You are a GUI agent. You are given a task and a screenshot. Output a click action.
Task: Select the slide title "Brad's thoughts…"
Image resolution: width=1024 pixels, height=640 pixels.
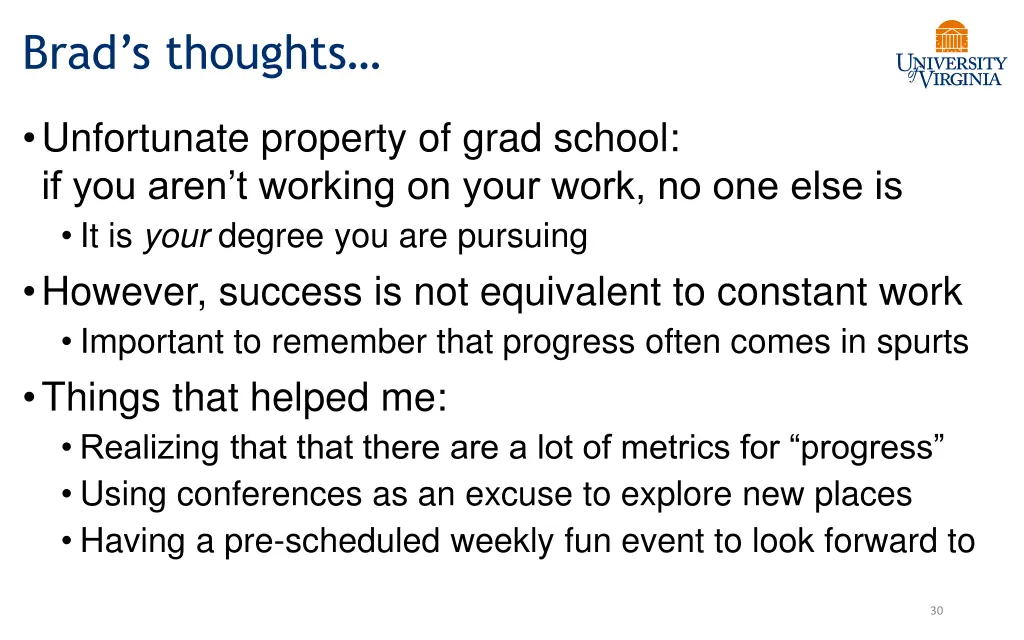click(202, 54)
